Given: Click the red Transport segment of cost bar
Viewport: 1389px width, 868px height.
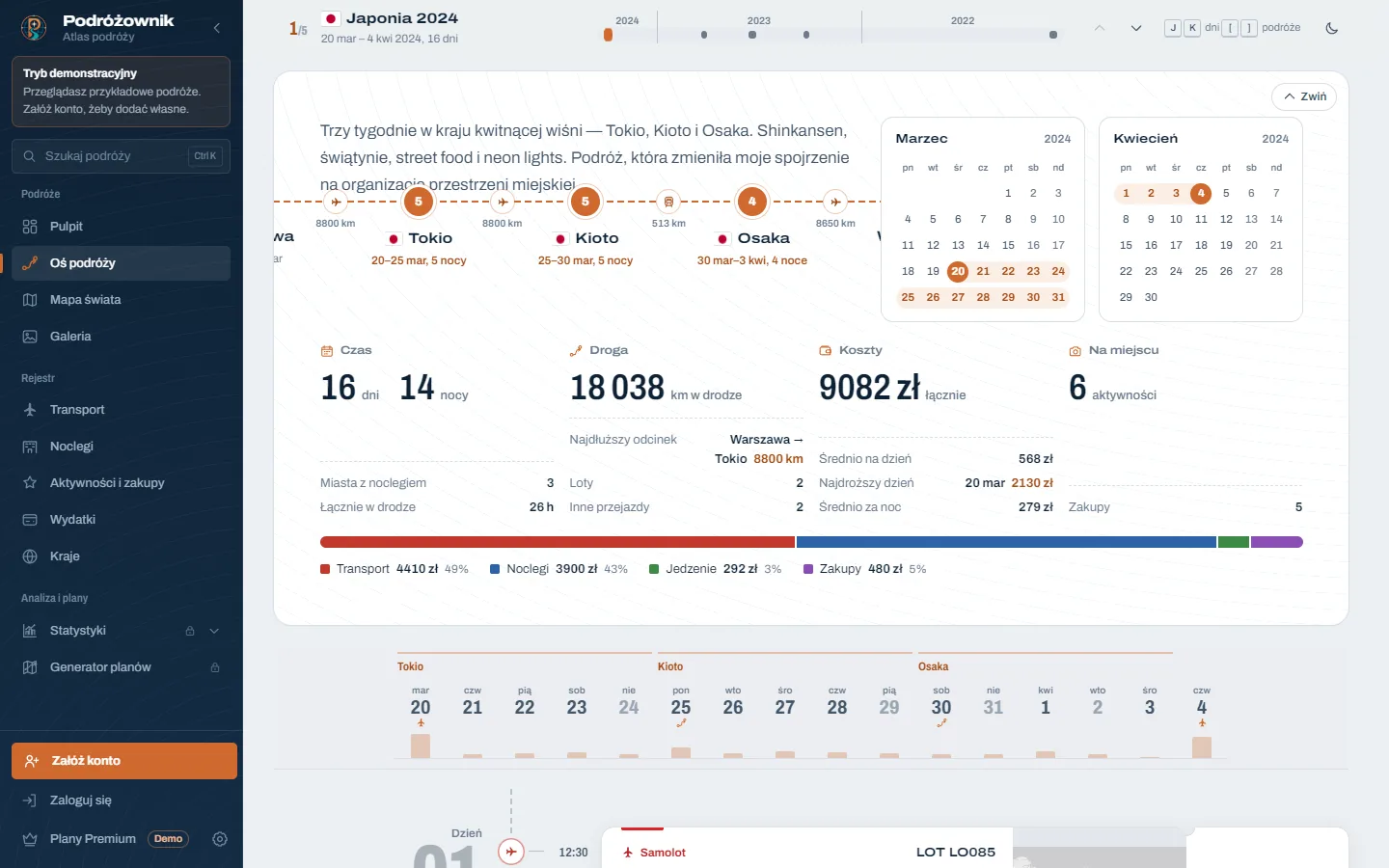Looking at the screenshot, I should pyautogui.click(x=558, y=542).
